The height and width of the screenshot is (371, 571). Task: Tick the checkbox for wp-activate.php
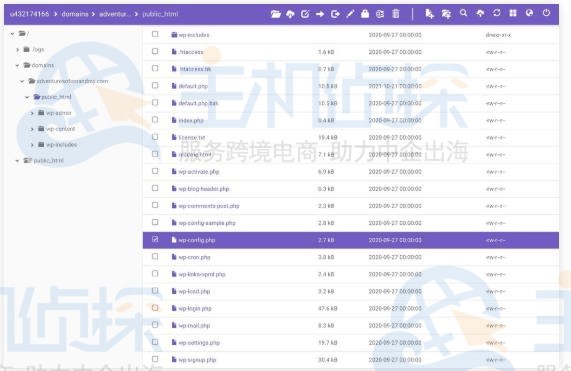(x=155, y=171)
